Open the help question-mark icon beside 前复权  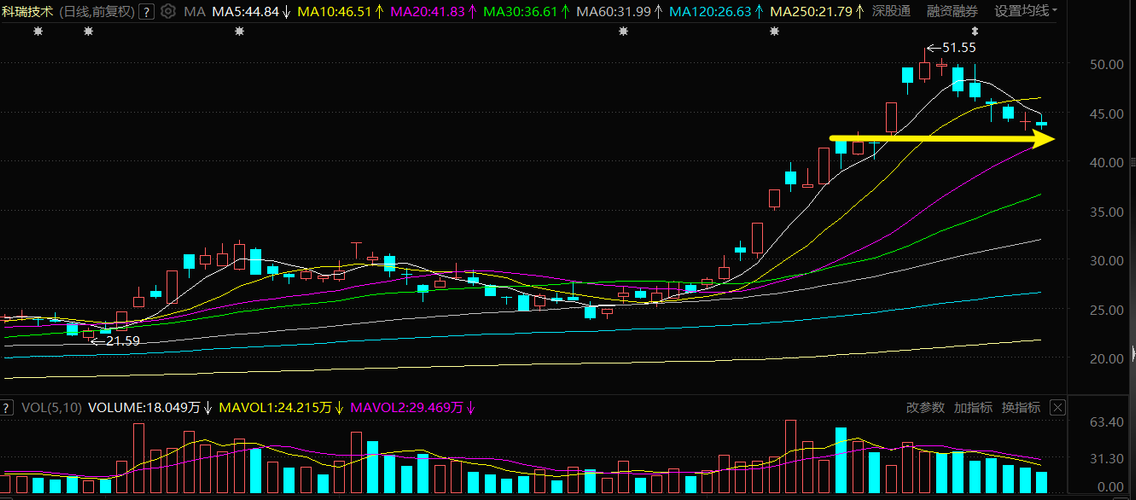pos(147,12)
